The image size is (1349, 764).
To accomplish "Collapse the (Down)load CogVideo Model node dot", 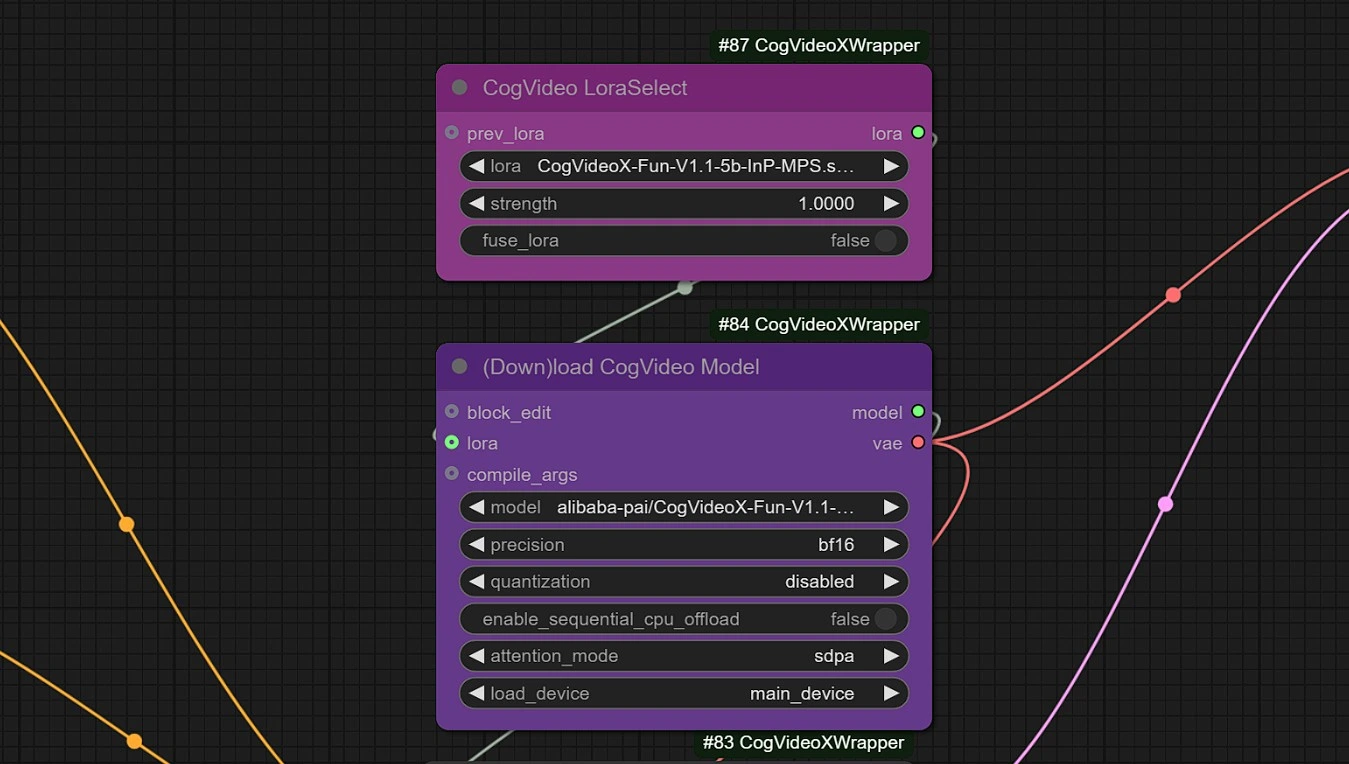I will [x=460, y=366].
